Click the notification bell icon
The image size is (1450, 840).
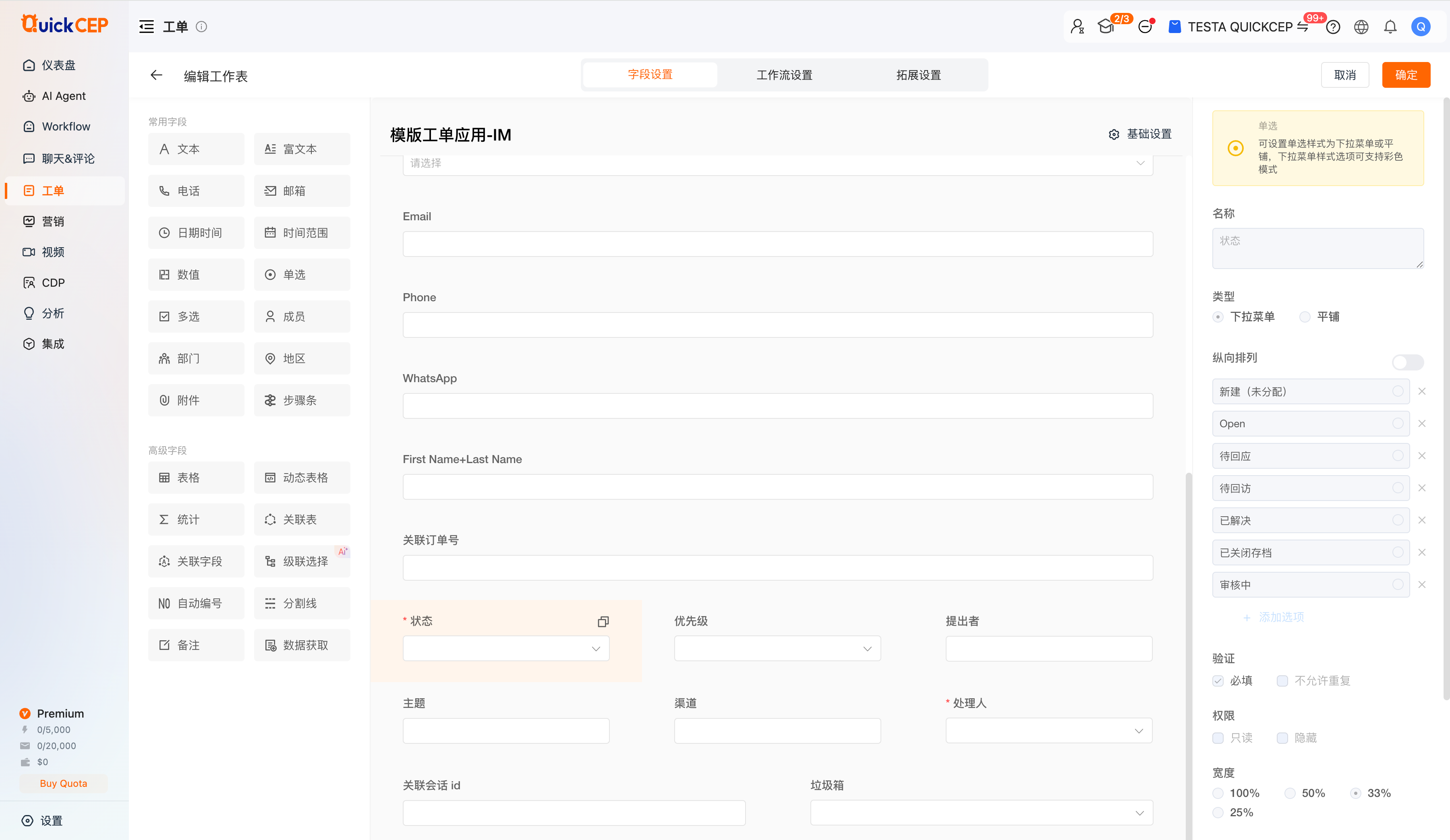(1390, 27)
